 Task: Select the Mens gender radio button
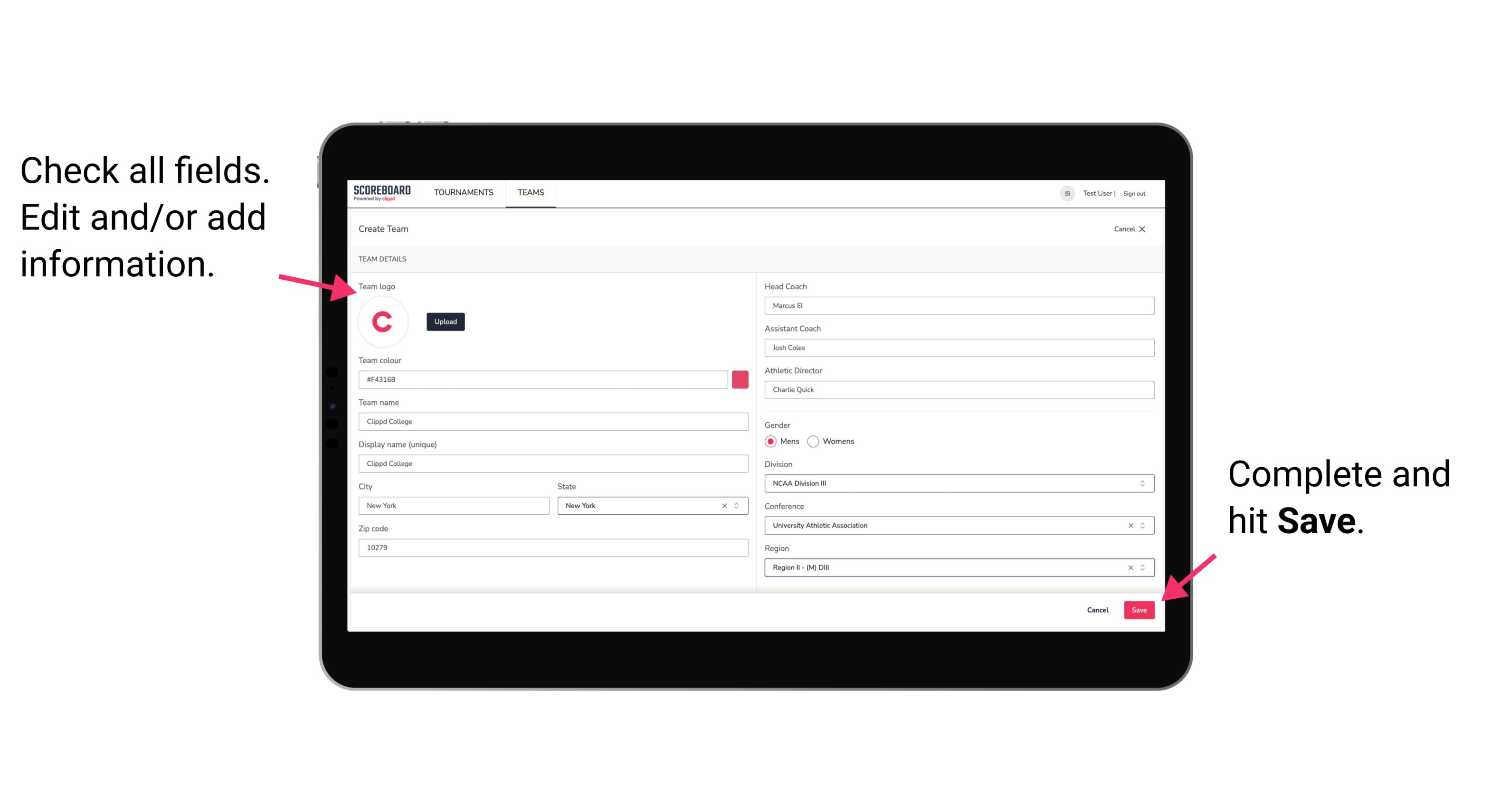771,440
